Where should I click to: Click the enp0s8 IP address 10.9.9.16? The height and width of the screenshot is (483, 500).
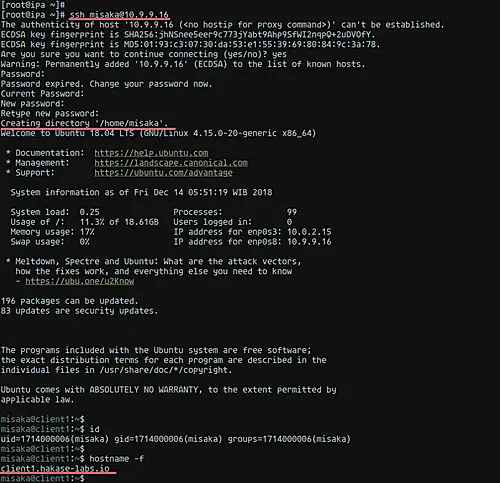309,242
